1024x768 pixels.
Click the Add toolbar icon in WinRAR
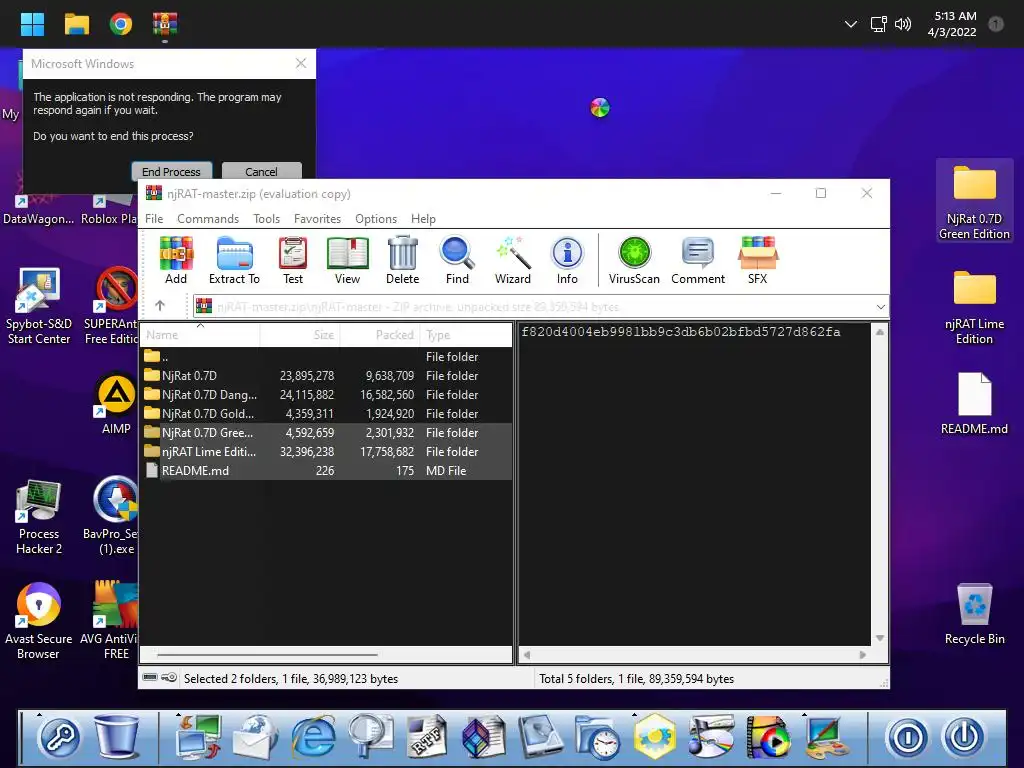tap(176, 260)
